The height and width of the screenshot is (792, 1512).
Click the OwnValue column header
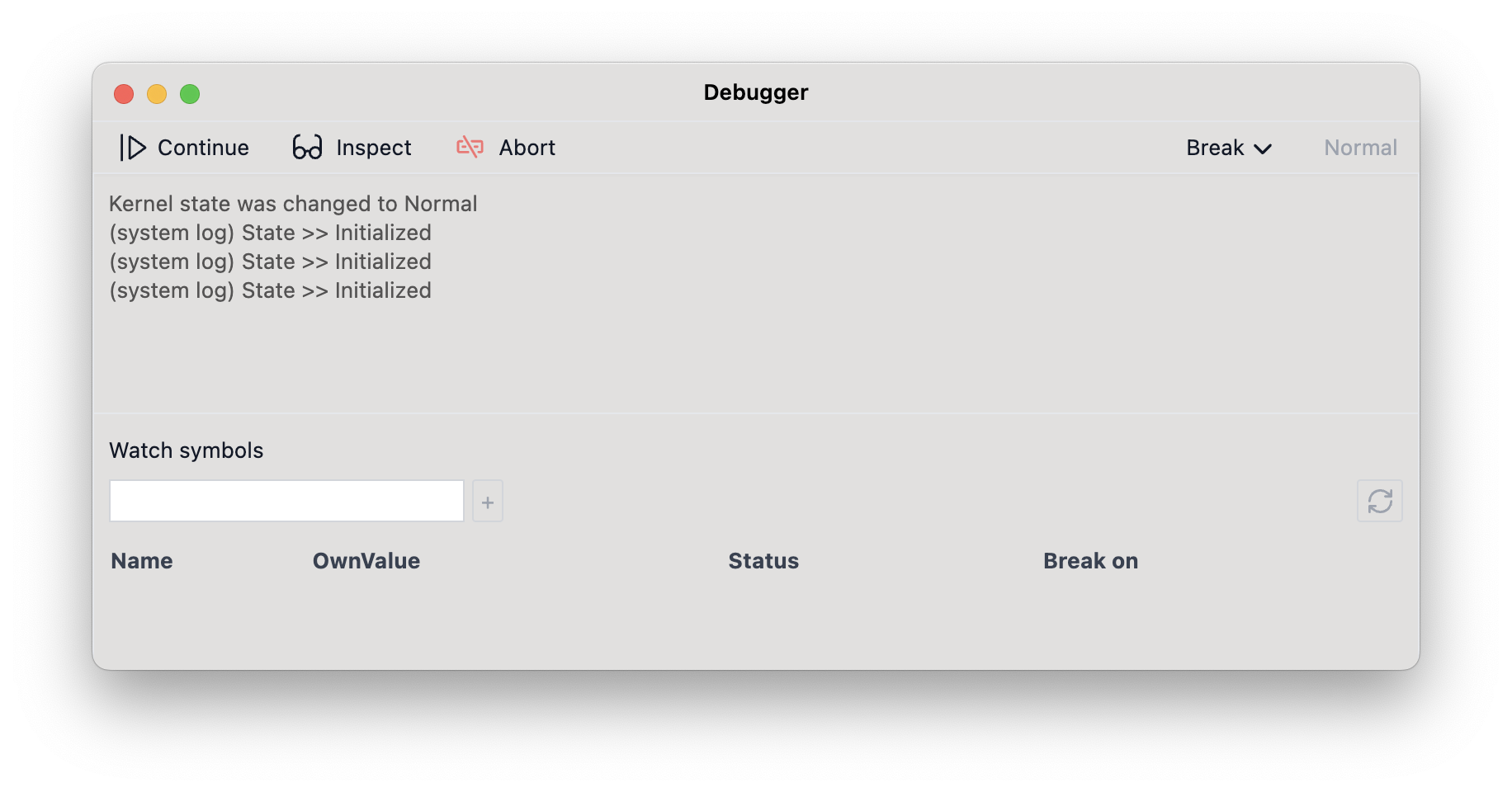tap(366, 561)
